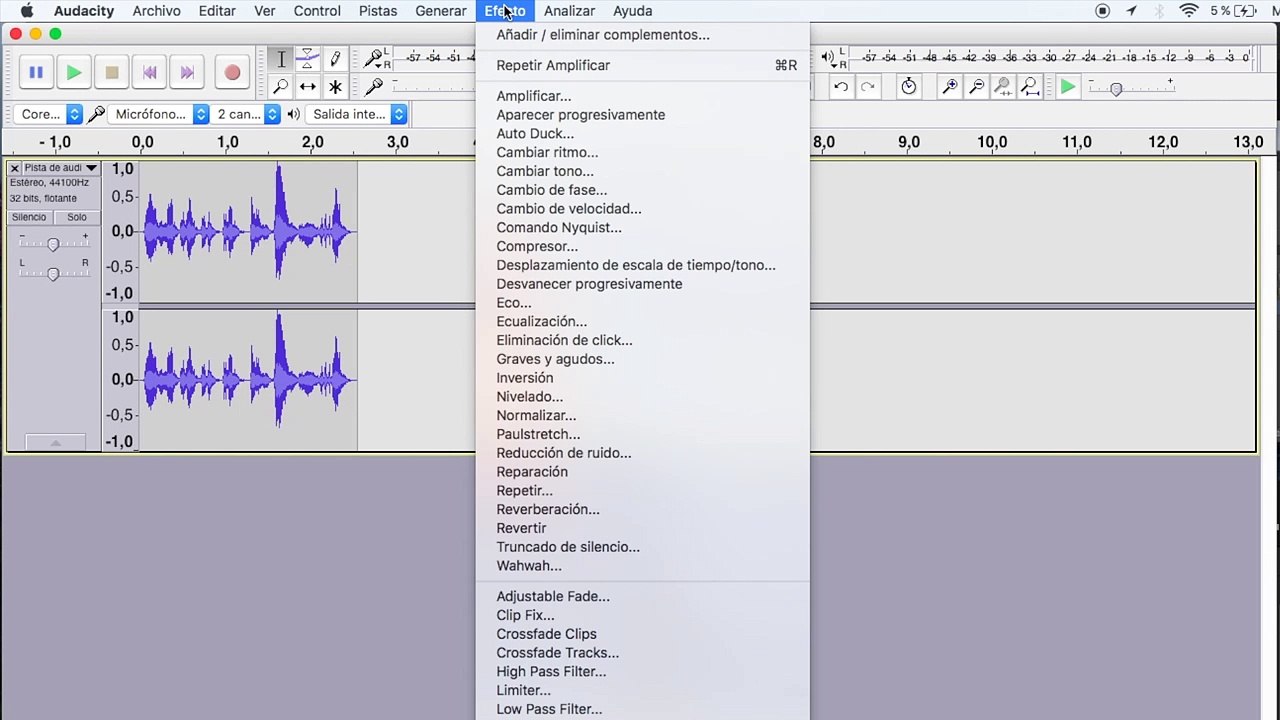Zoom in with the plus magnifier
Image resolution: width=1280 pixels, height=720 pixels.
pos(950,87)
